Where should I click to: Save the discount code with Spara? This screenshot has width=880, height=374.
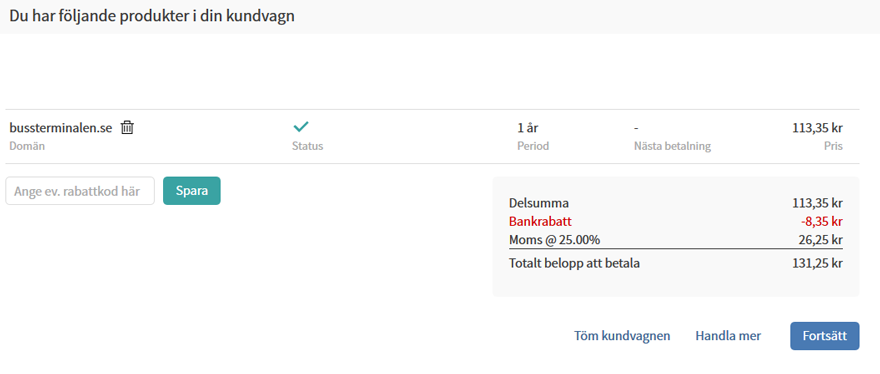192,191
